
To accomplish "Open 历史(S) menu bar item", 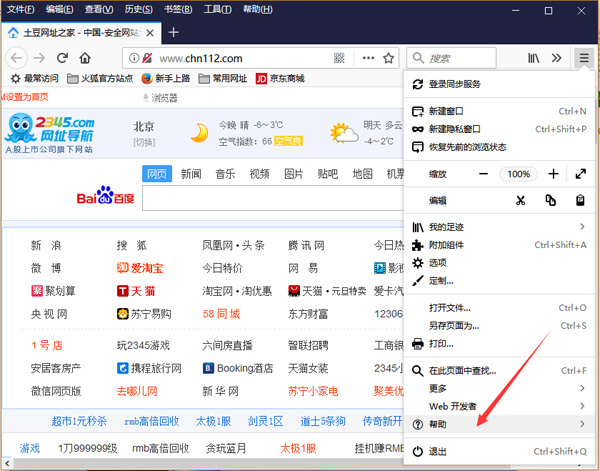I will pos(139,10).
